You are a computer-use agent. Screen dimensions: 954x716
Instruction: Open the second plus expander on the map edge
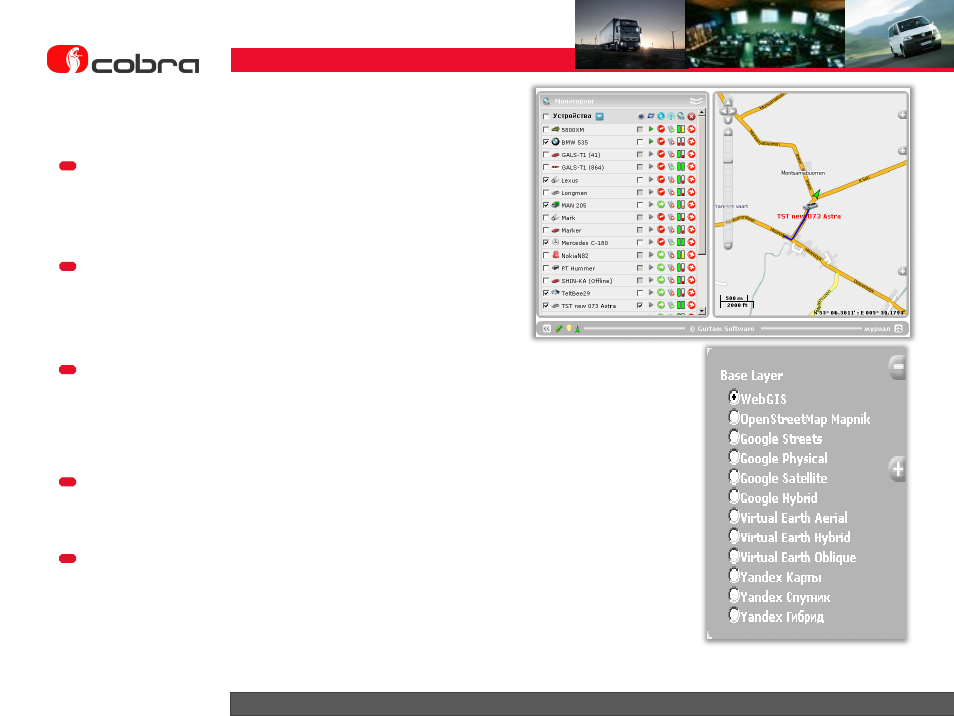pyautogui.click(x=902, y=150)
